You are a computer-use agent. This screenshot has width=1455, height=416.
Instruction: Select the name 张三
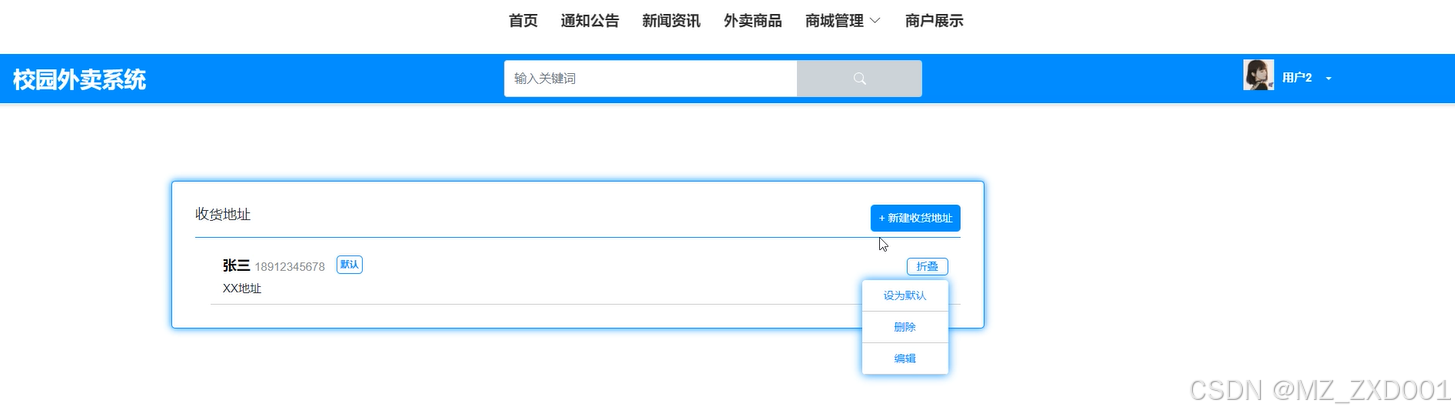(x=236, y=265)
